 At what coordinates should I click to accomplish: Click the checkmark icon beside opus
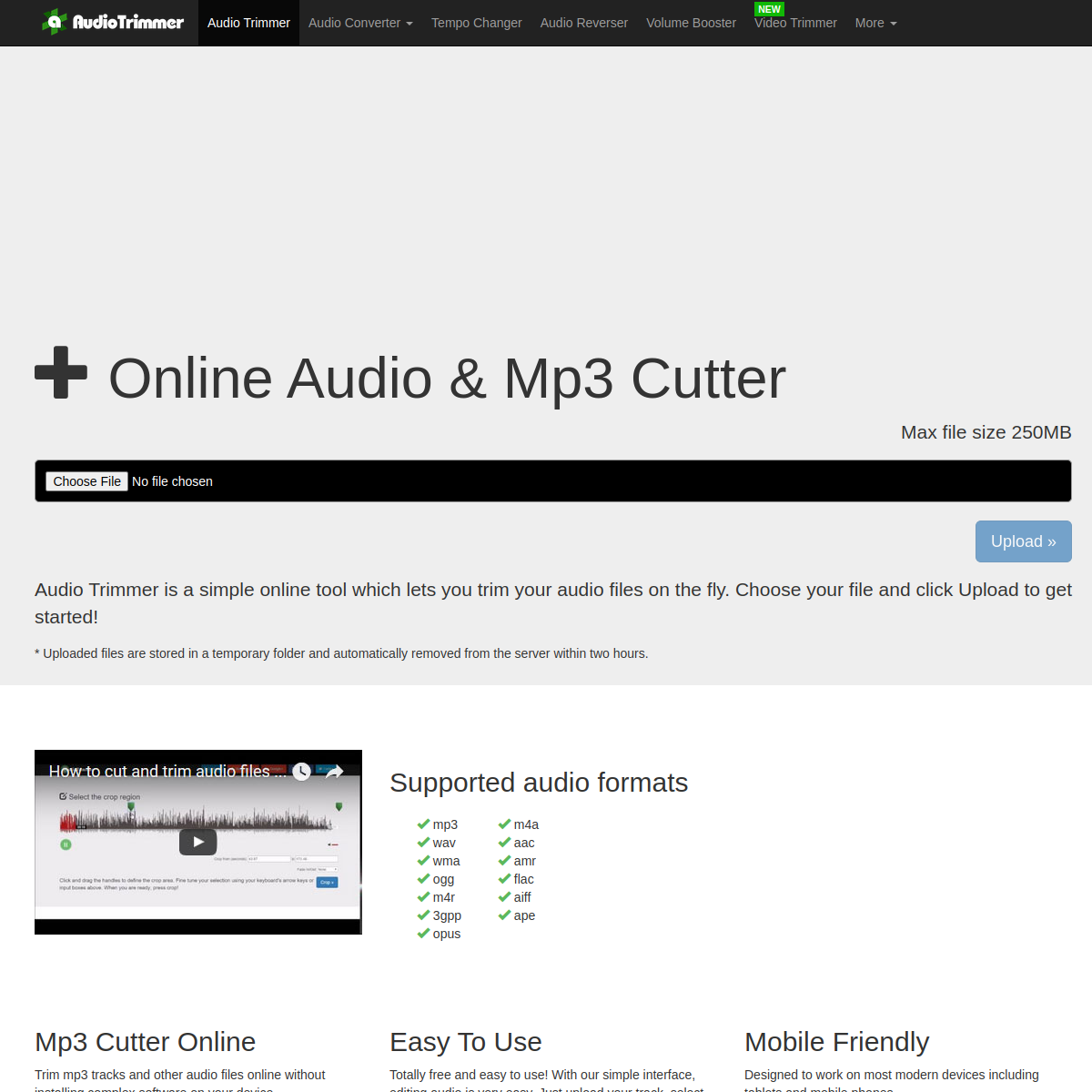[424, 933]
